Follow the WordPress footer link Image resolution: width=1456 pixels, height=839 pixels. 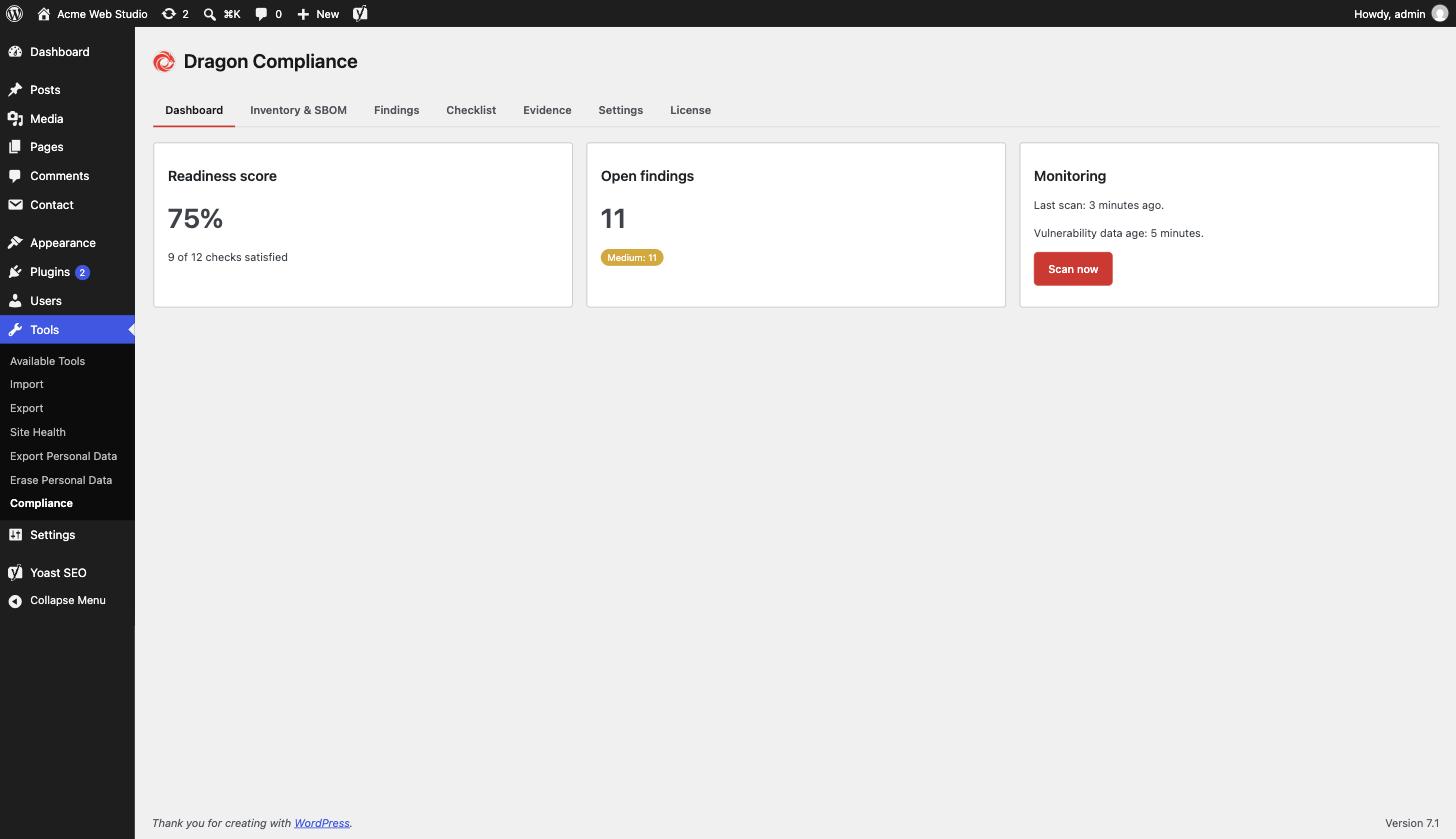point(322,823)
